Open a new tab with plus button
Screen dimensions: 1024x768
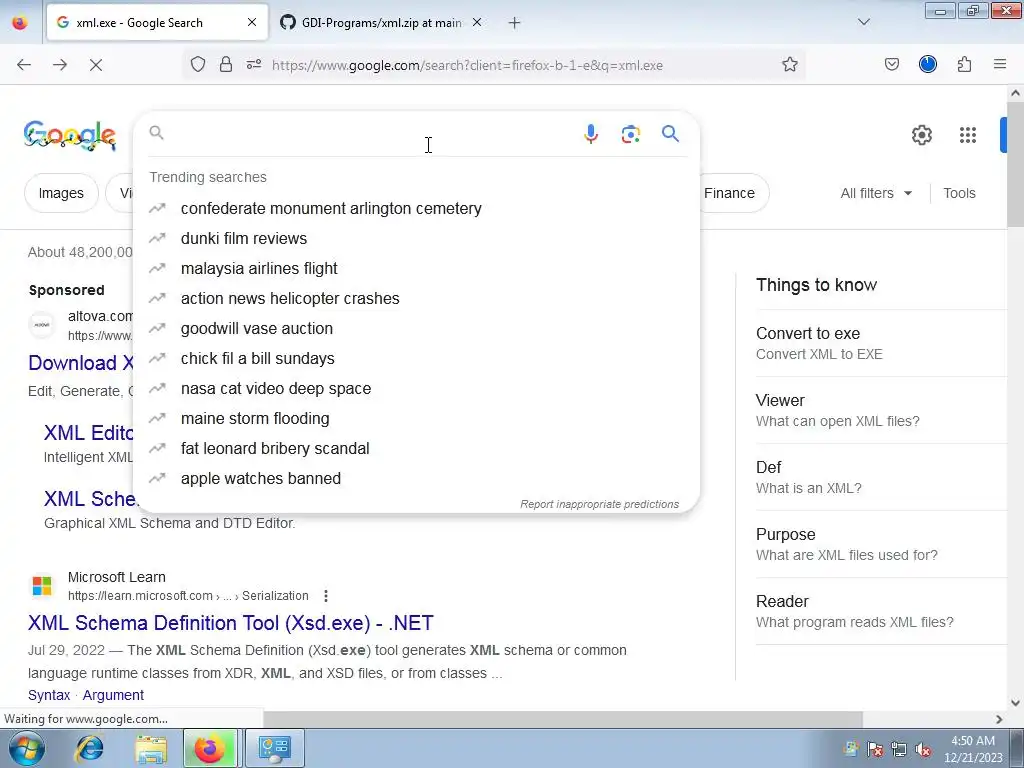click(x=515, y=23)
